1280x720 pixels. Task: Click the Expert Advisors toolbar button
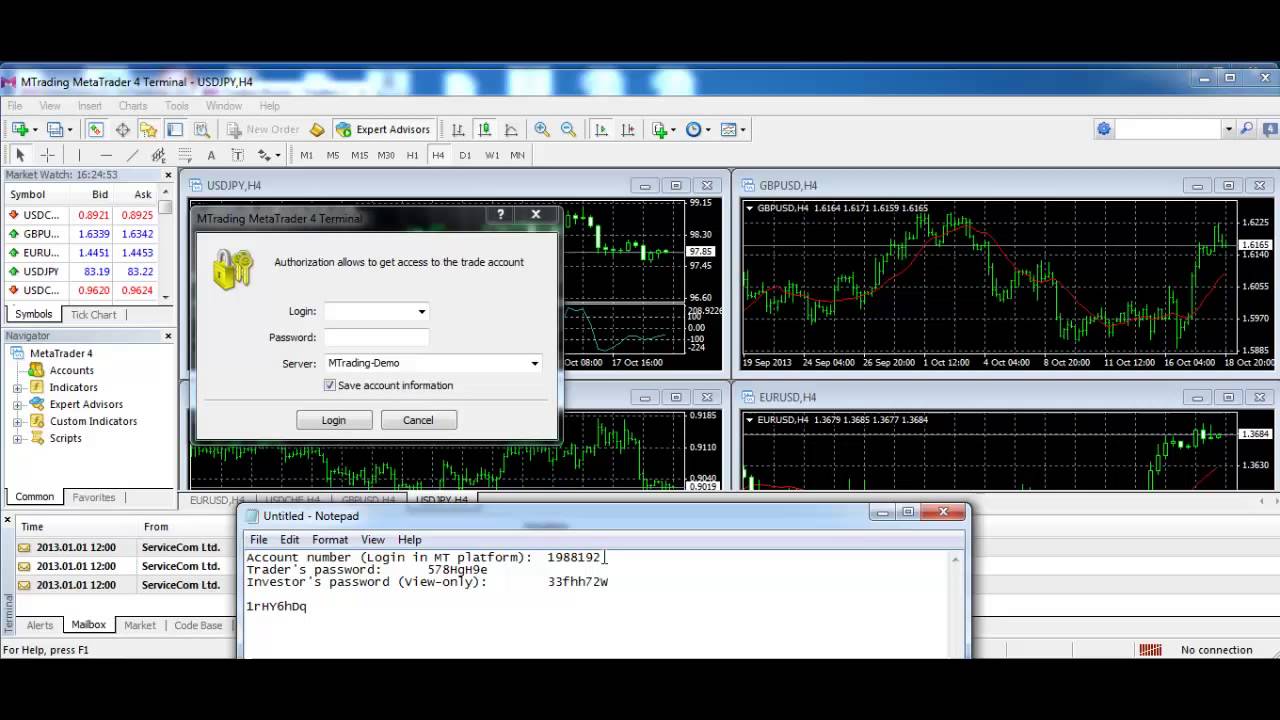tap(383, 129)
